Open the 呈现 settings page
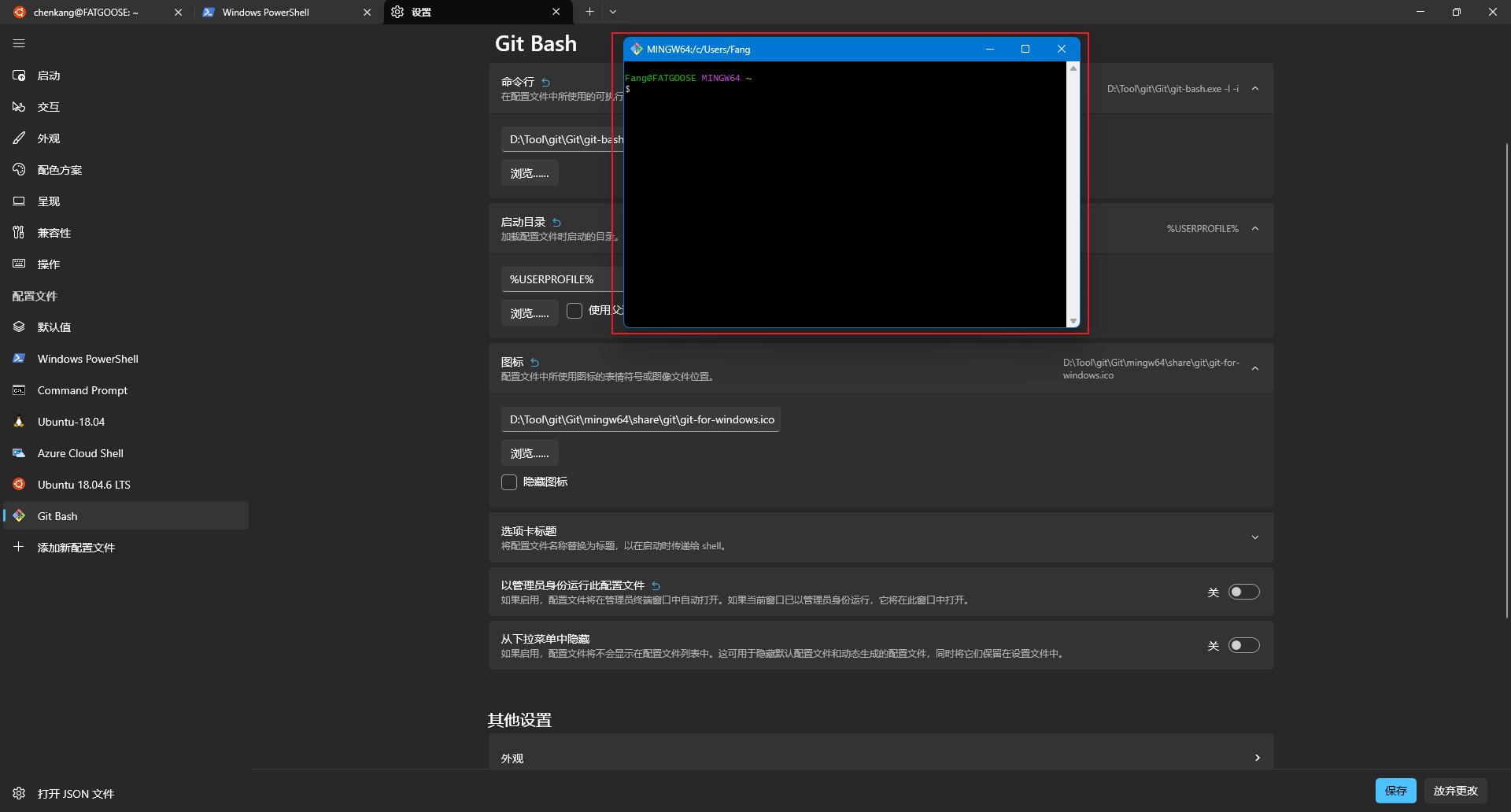 pos(126,201)
